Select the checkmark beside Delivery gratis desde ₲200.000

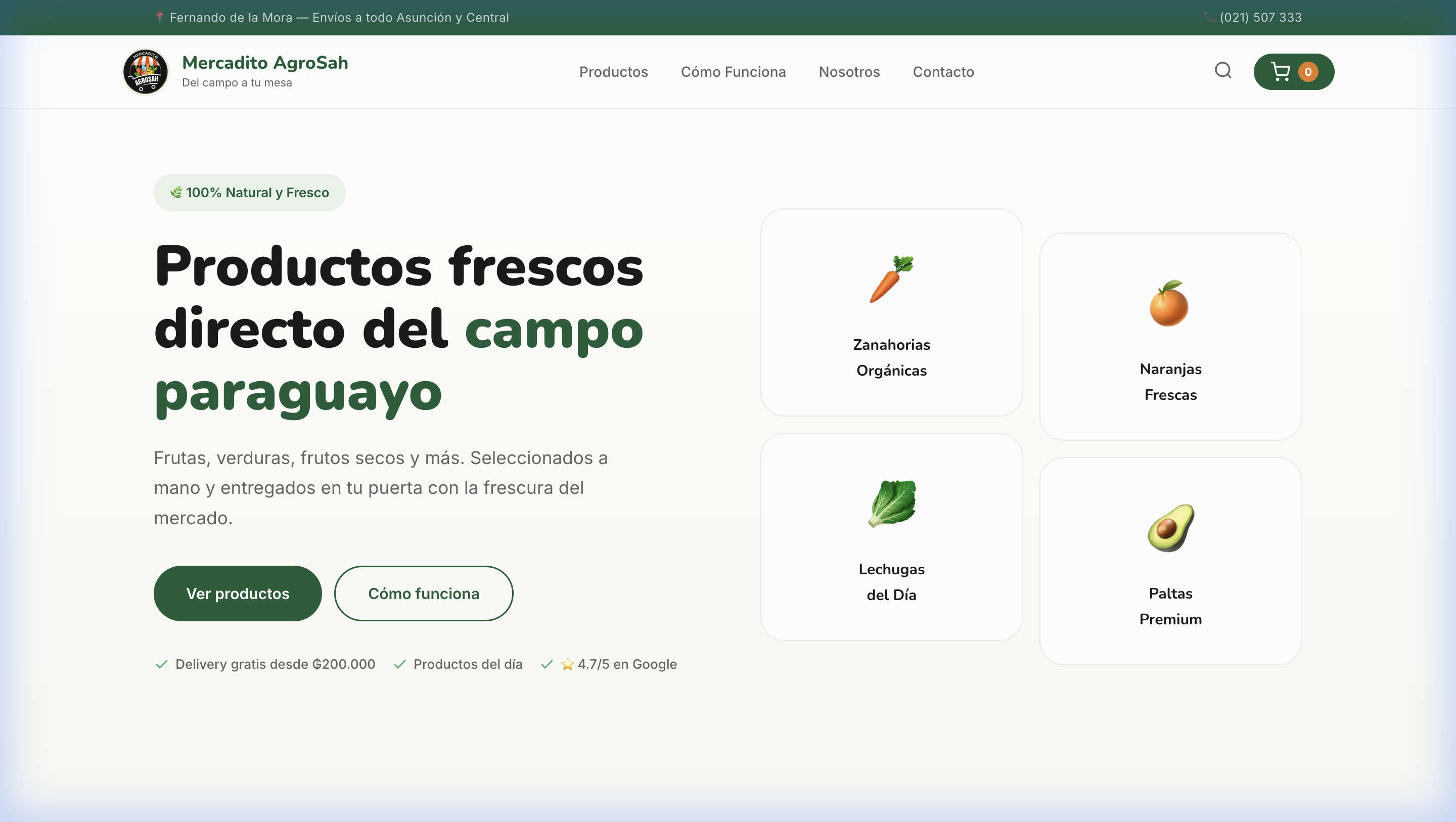[161, 664]
